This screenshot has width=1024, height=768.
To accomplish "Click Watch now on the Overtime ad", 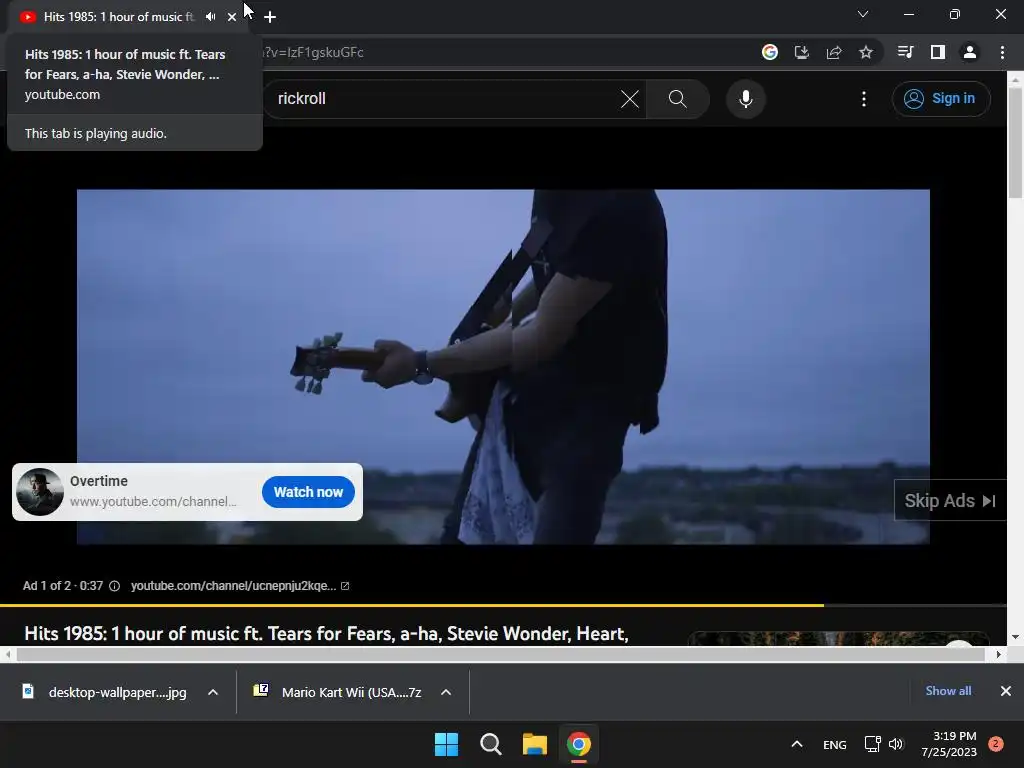I will pyautogui.click(x=308, y=492).
